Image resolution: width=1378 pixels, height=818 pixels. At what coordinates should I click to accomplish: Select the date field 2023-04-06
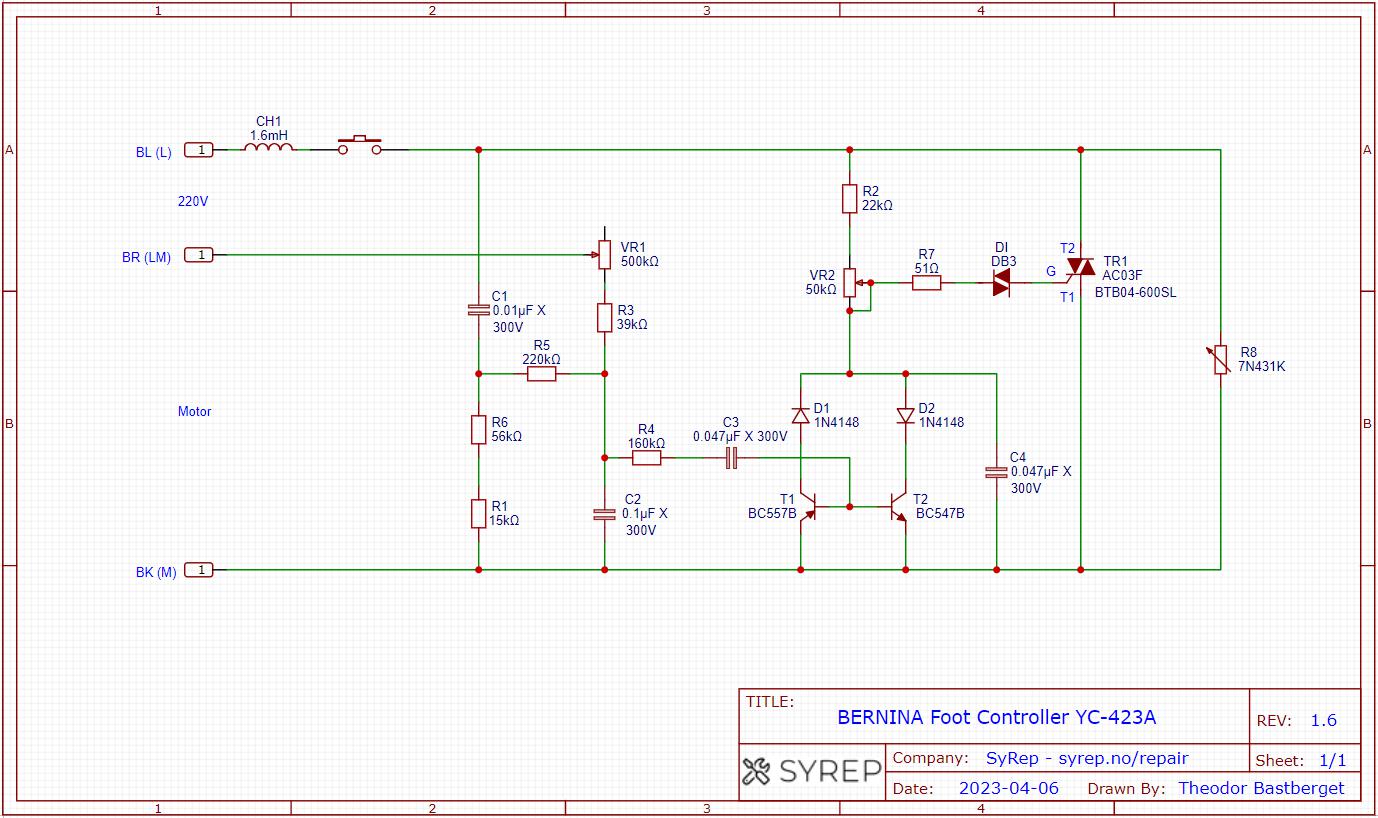(x=1008, y=788)
